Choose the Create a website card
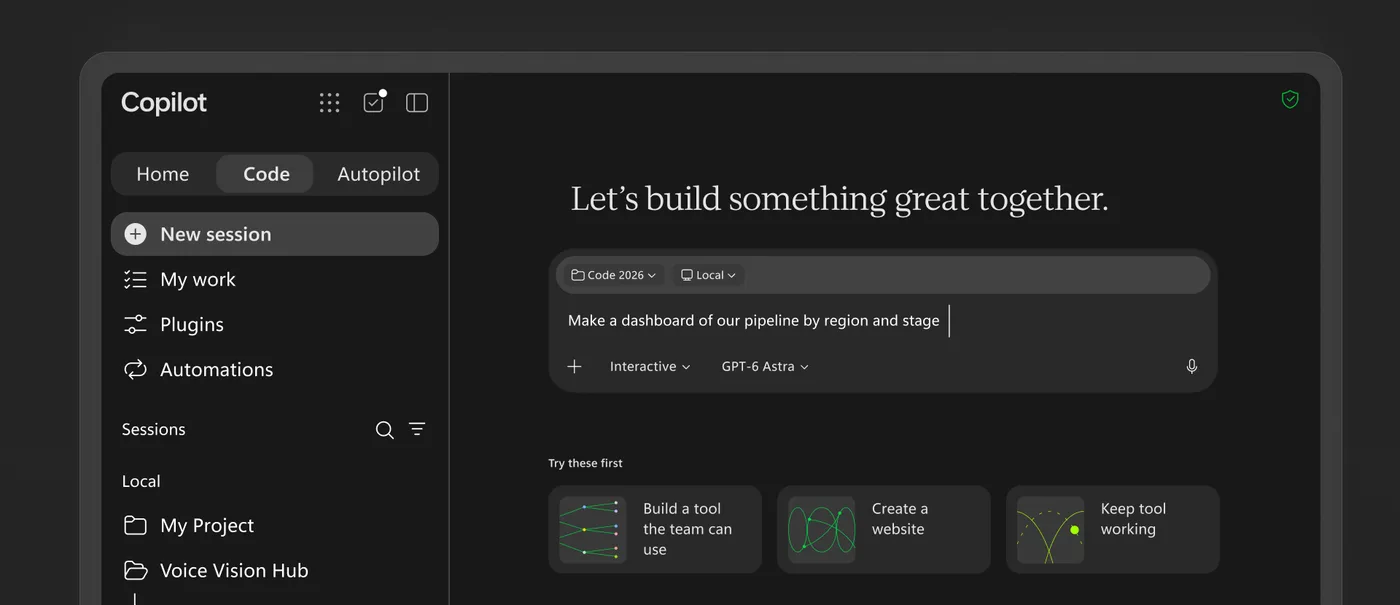This screenshot has height=605, width=1400. click(x=884, y=530)
